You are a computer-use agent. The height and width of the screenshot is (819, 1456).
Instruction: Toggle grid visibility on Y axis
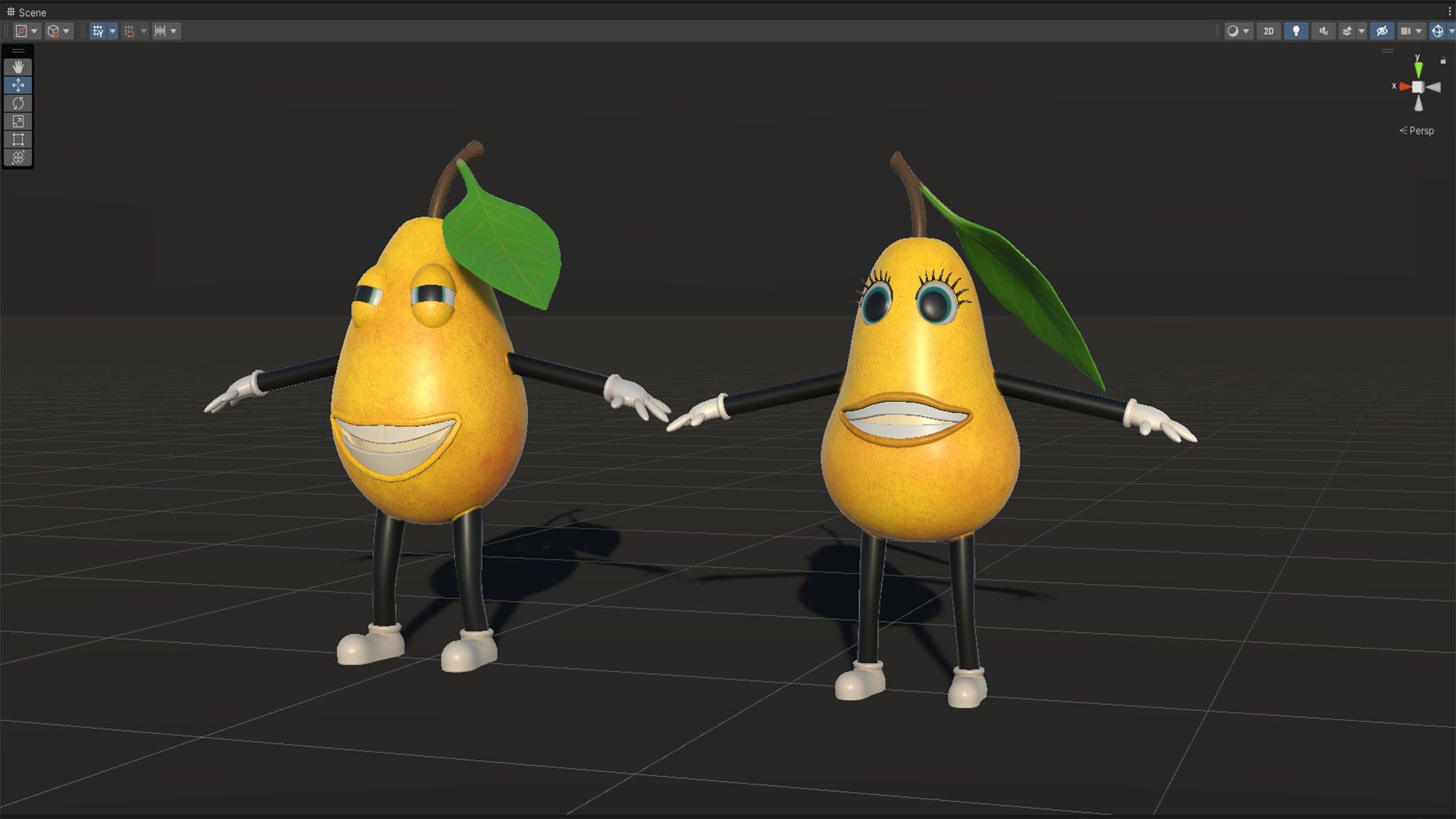98,31
